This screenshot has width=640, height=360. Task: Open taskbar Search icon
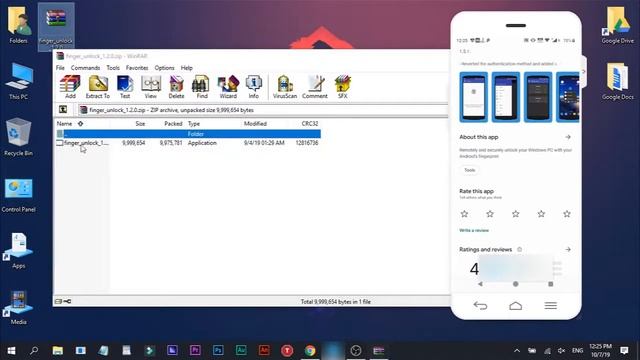(x=34, y=351)
